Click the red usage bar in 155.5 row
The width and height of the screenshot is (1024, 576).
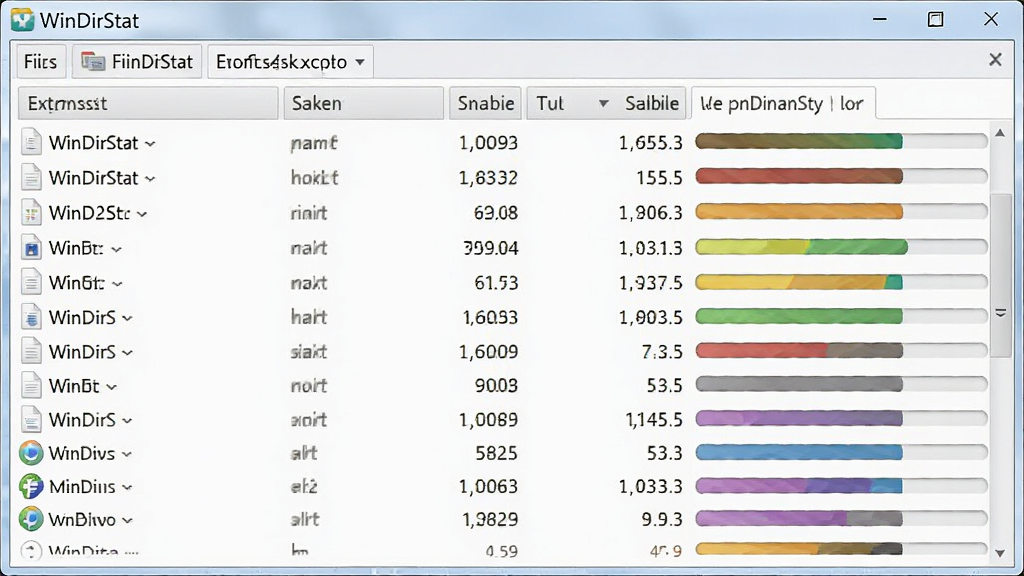(799, 176)
